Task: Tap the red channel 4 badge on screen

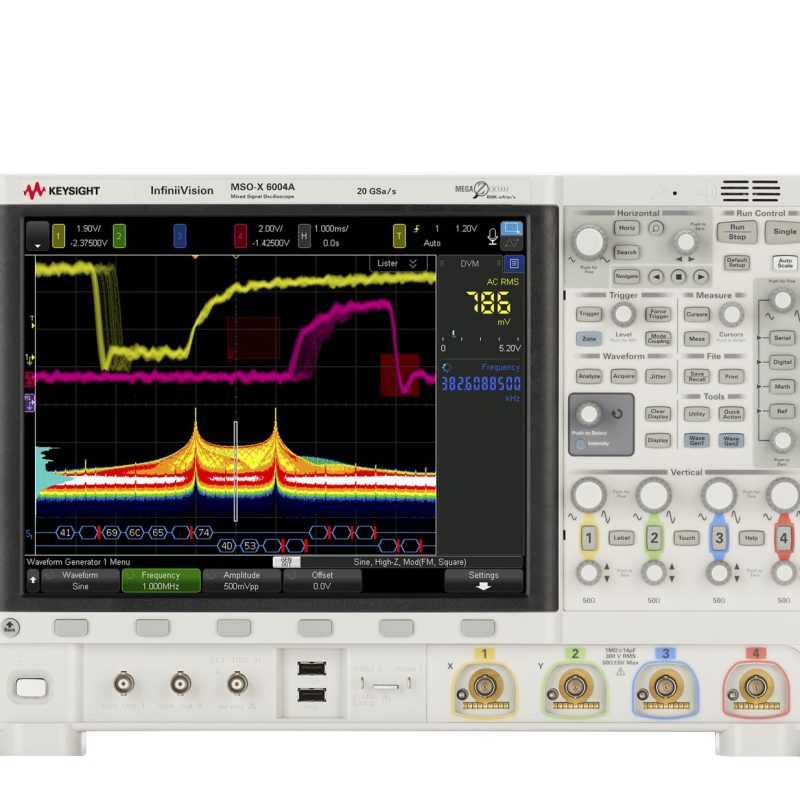Action: pyautogui.click(x=240, y=236)
